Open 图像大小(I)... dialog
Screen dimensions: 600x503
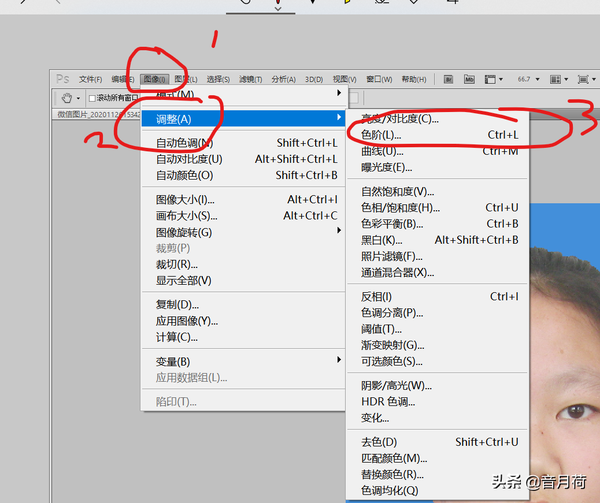coord(244,199)
